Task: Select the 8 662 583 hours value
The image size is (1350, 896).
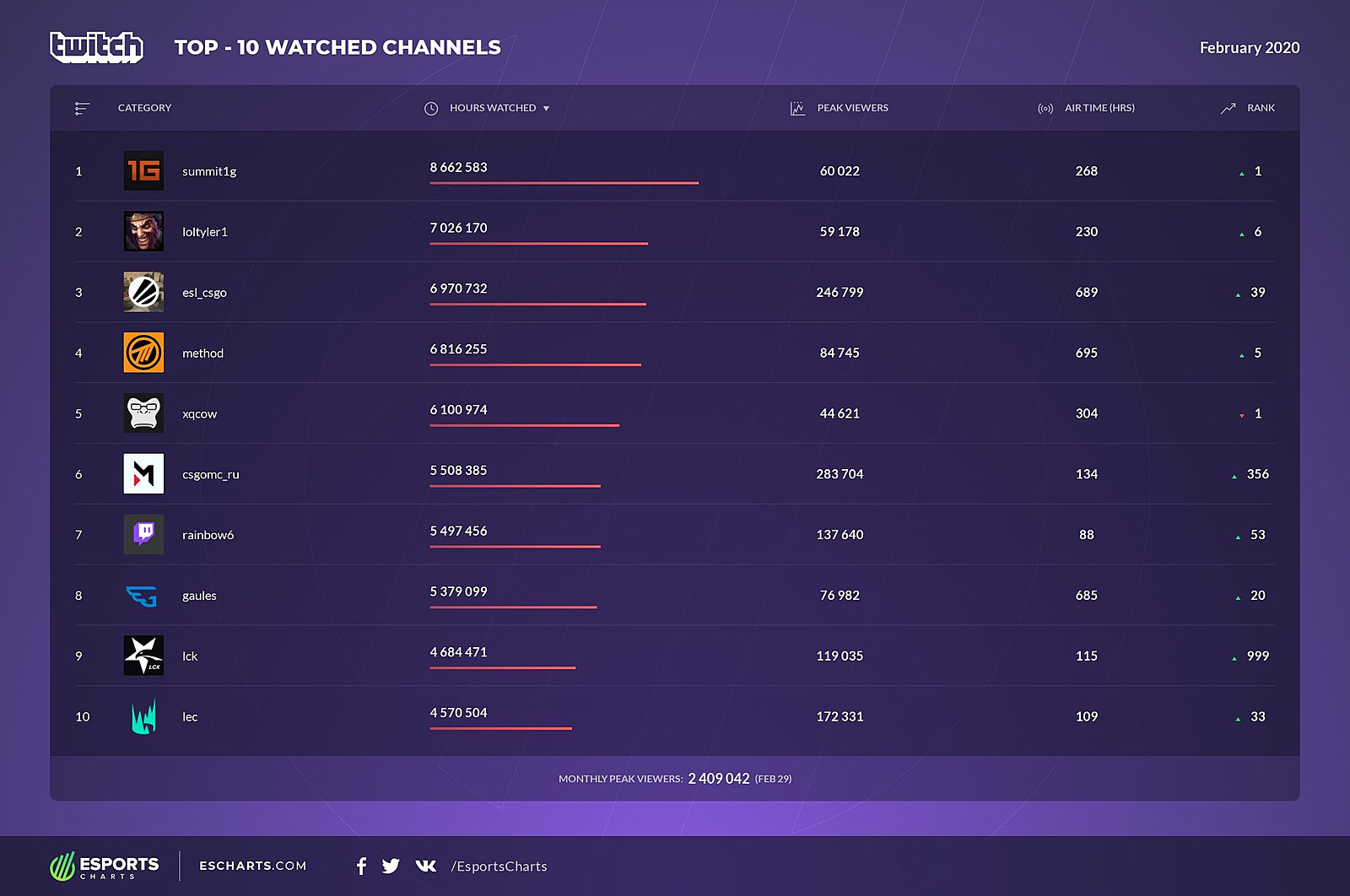Action: (458, 167)
